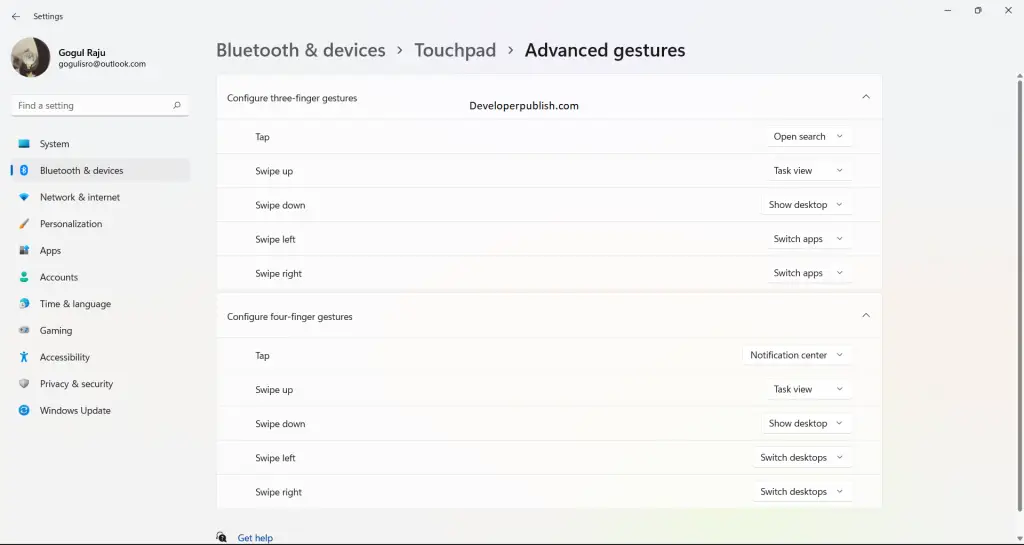
Task: Click the Network & internet Wi-Fi icon
Action: point(24,197)
